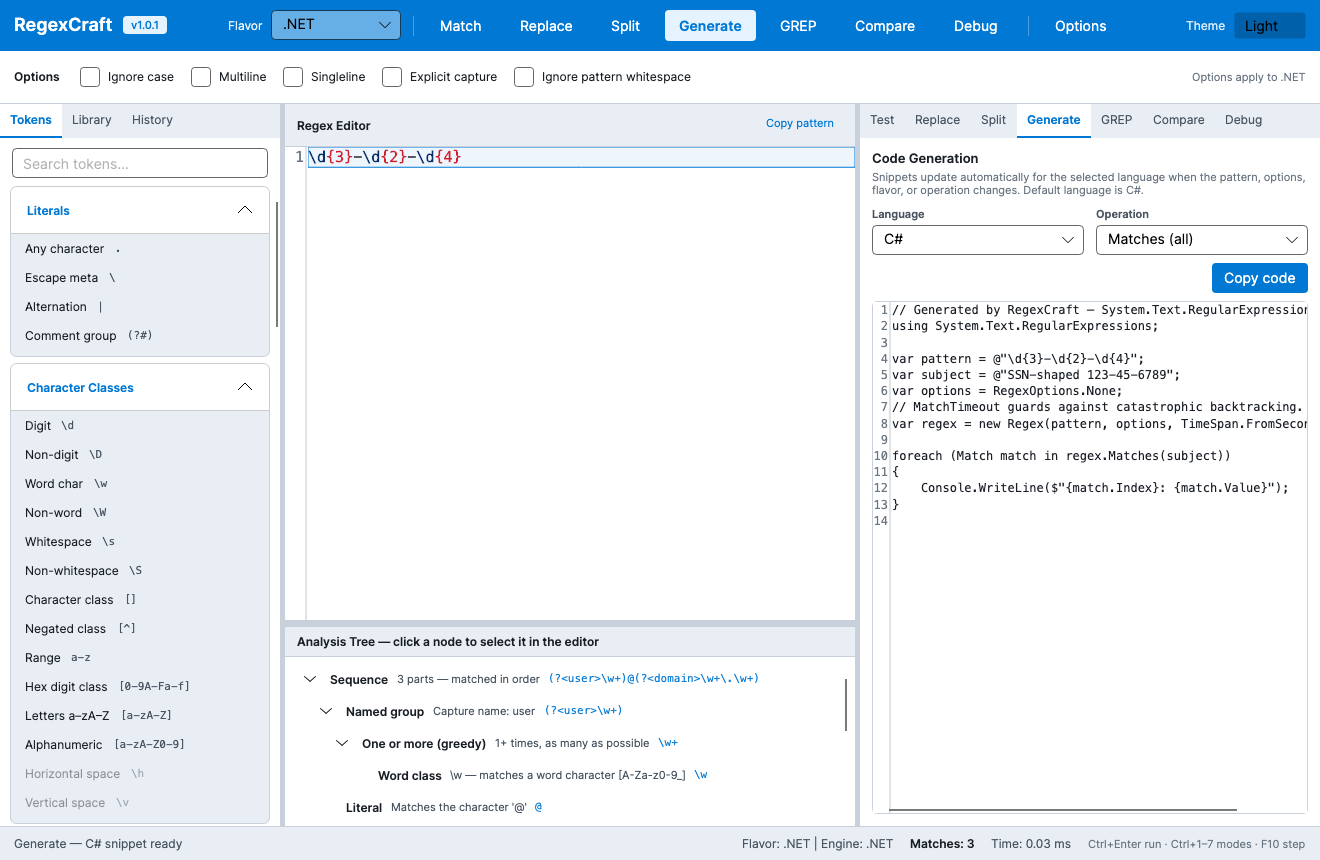Click the generated code scrollbar at bottom
Screen dimensions: 1320x860
[1063, 810]
